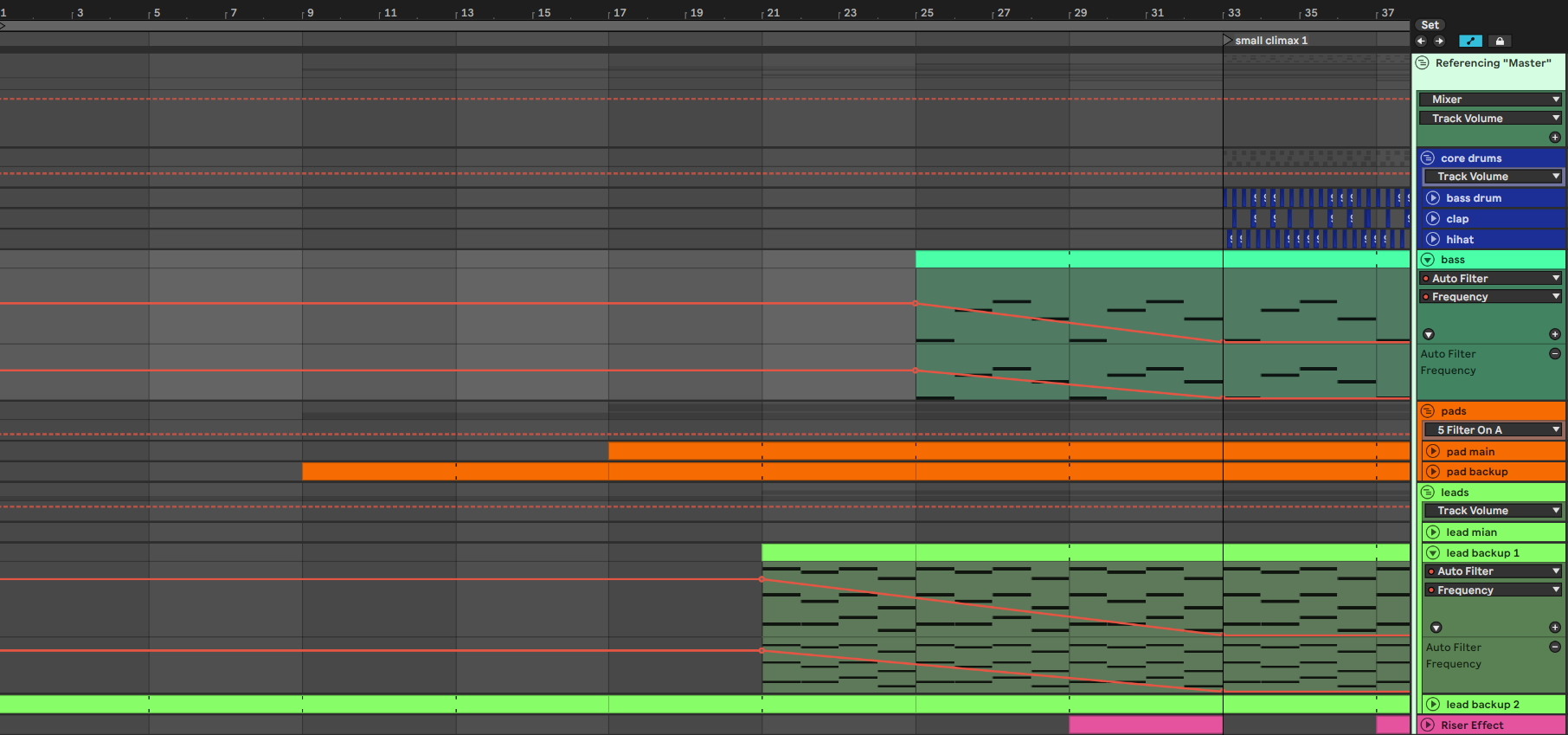Viewport: 1568px width, 735px height.
Task: Click the pads group fold icon
Action: [x=1428, y=411]
